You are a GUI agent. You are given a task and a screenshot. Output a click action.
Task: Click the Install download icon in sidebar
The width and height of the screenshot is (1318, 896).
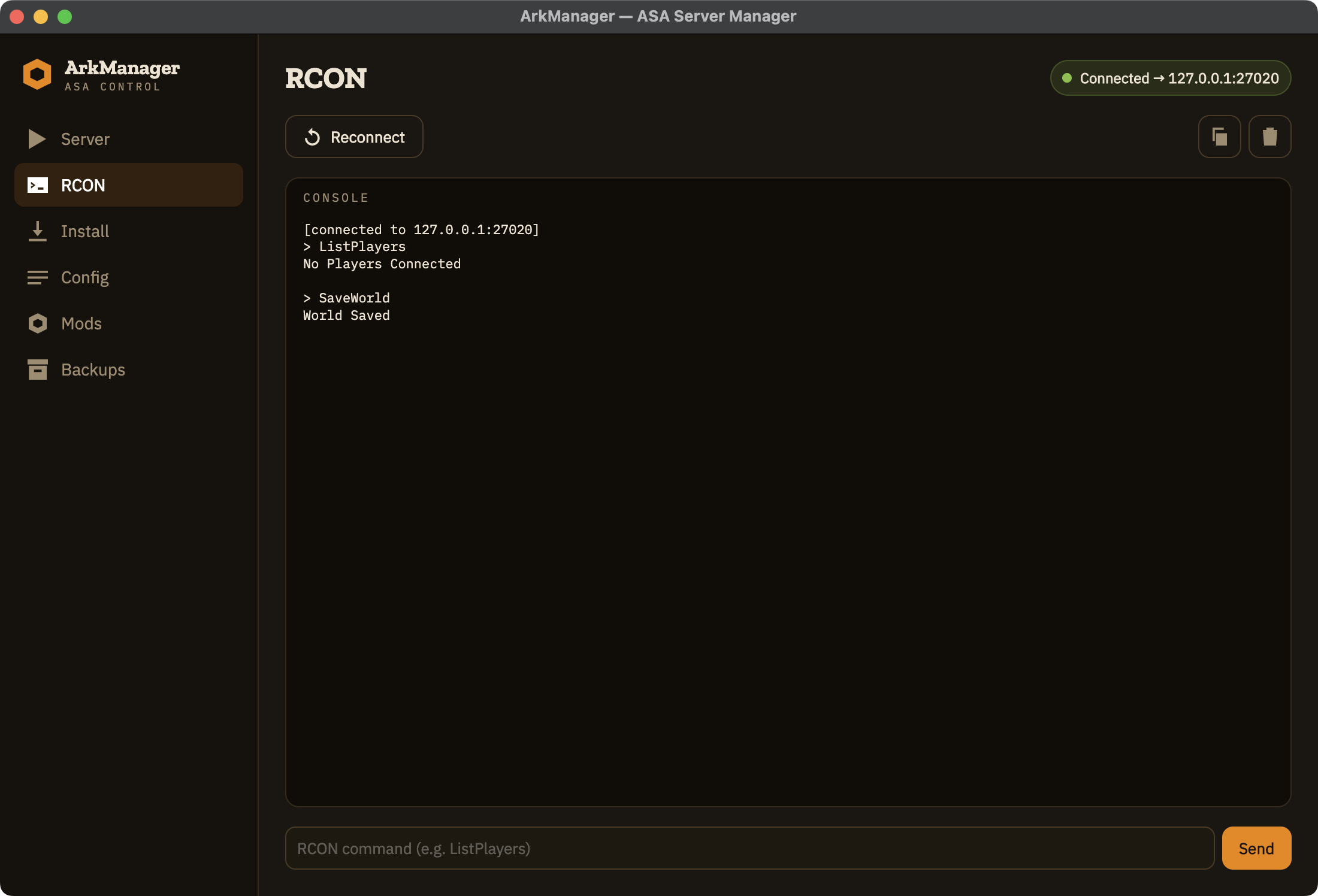click(37, 231)
